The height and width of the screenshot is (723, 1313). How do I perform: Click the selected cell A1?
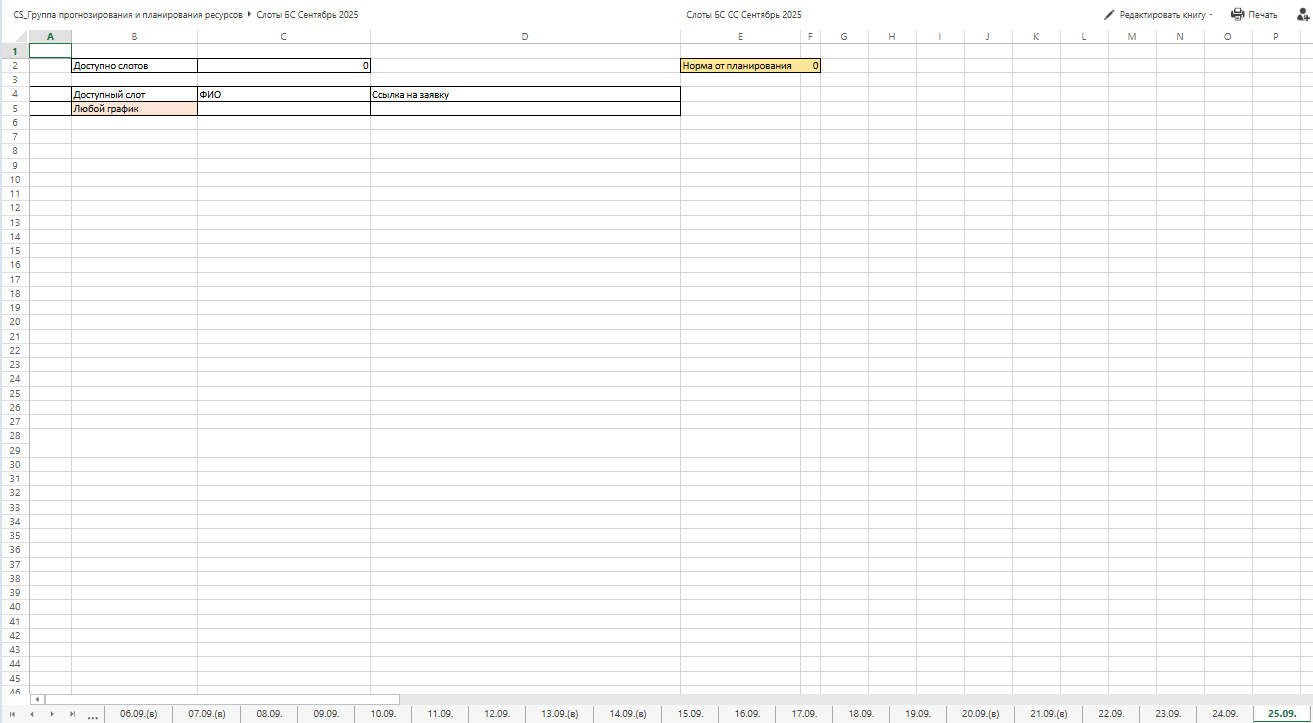pos(51,51)
